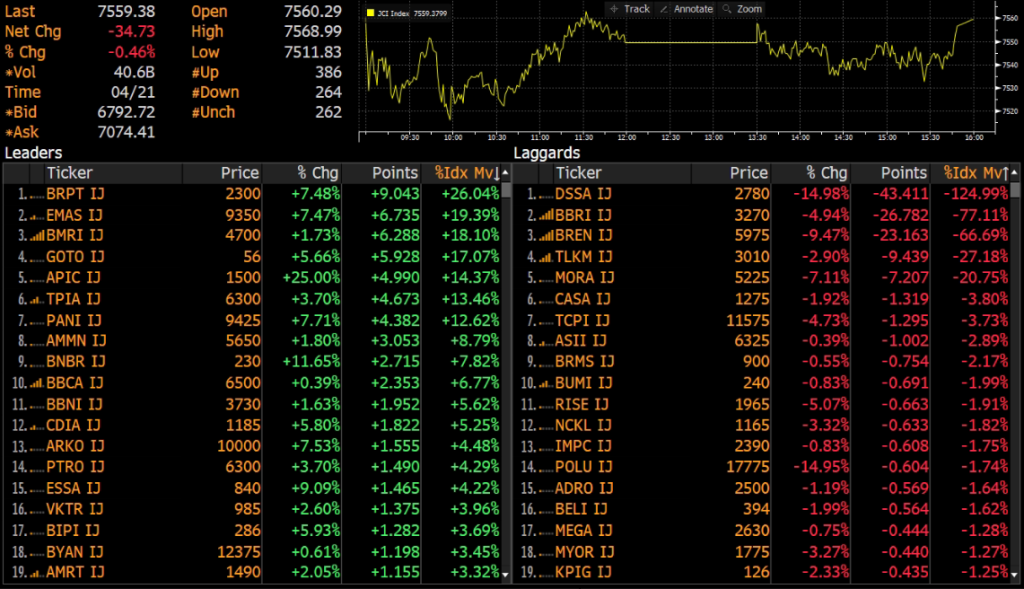Sort Laggards table by Price column
This screenshot has width=1024, height=589.
747,173
